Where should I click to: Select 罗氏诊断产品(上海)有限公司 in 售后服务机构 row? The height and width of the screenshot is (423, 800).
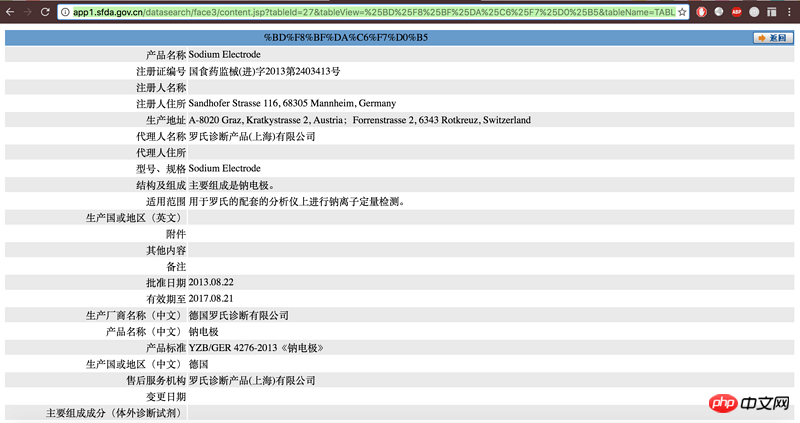[x=252, y=381]
